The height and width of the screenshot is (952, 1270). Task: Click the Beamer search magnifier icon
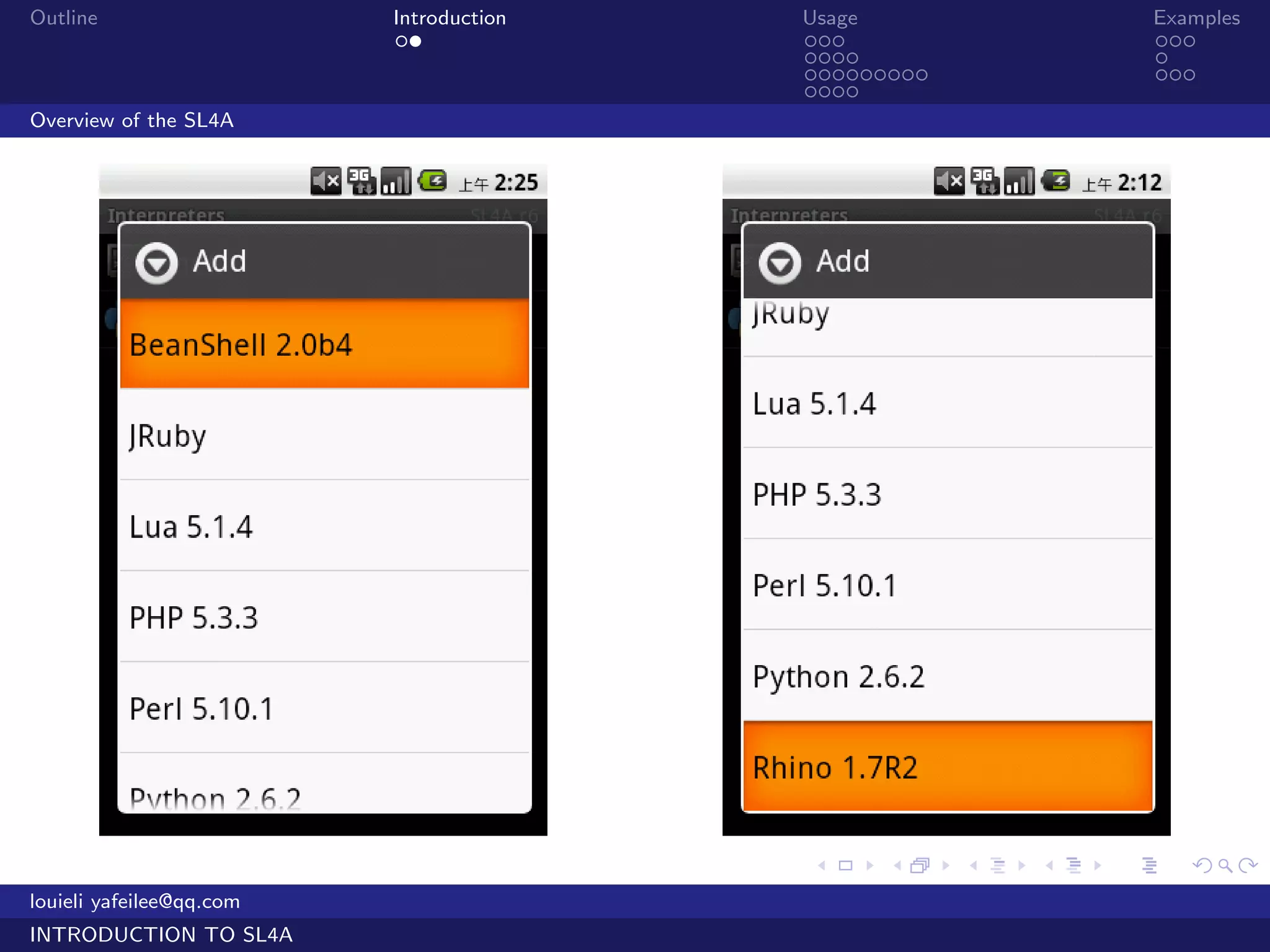pos(1225,865)
